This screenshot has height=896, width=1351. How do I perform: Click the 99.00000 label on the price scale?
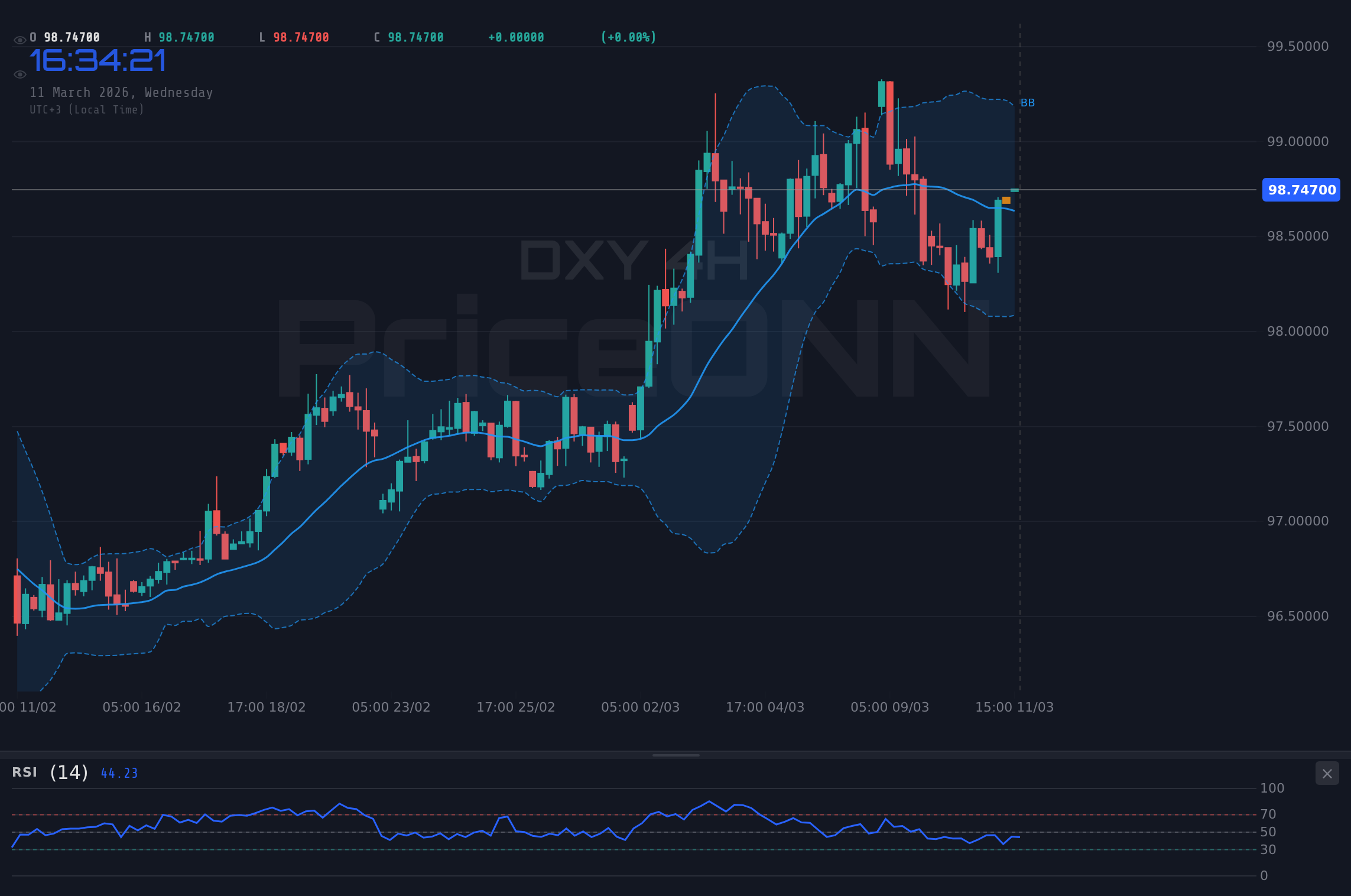point(1297,141)
